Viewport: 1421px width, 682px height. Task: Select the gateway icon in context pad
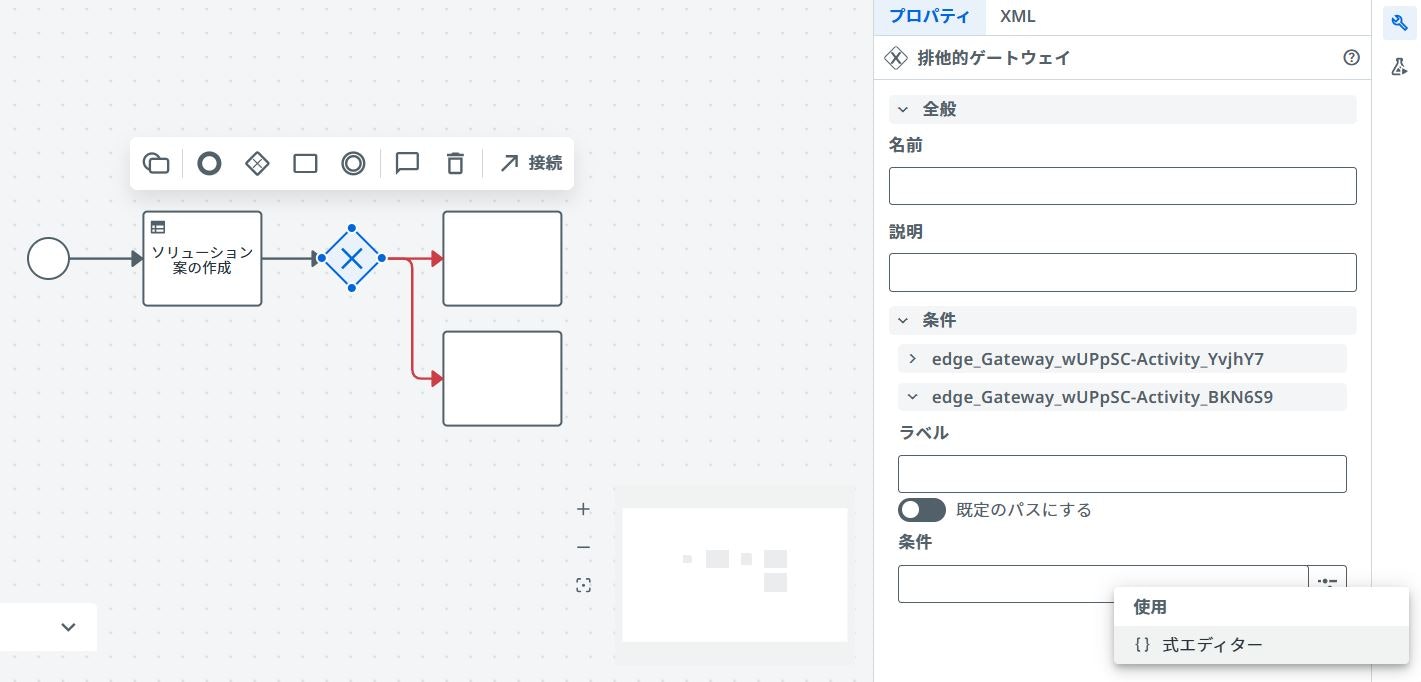pos(257,163)
